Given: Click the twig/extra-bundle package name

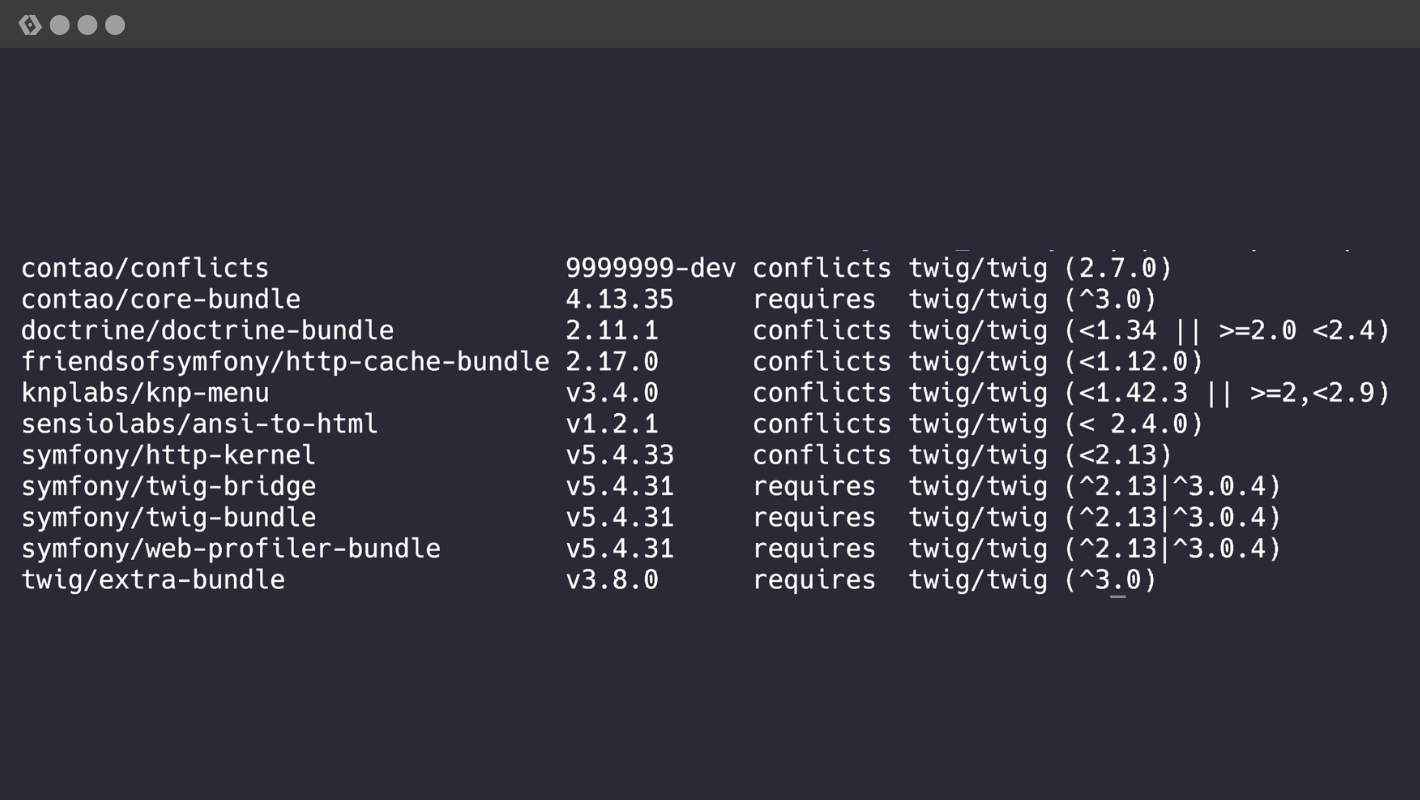Looking at the screenshot, I should point(153,579).
